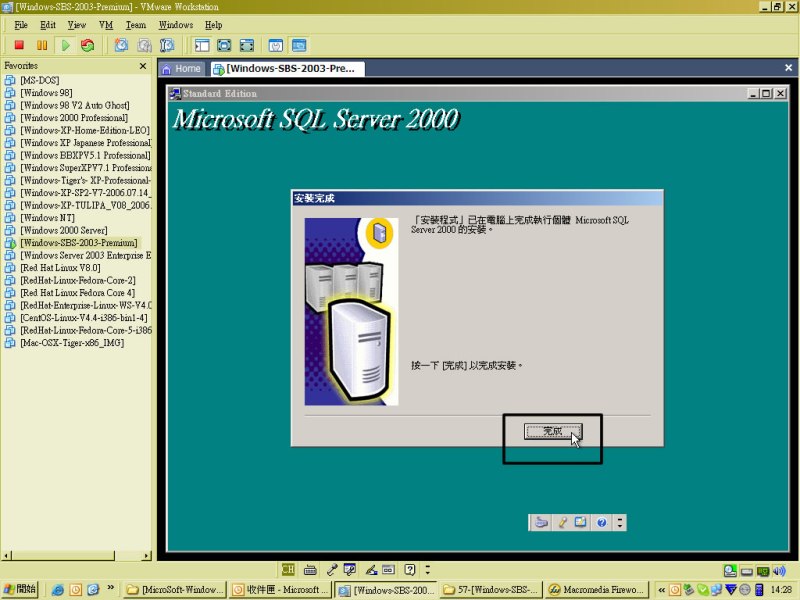The image size is (800, 600).
Task: Enter Full Screen mode icon
Action: tap(247, 45)
